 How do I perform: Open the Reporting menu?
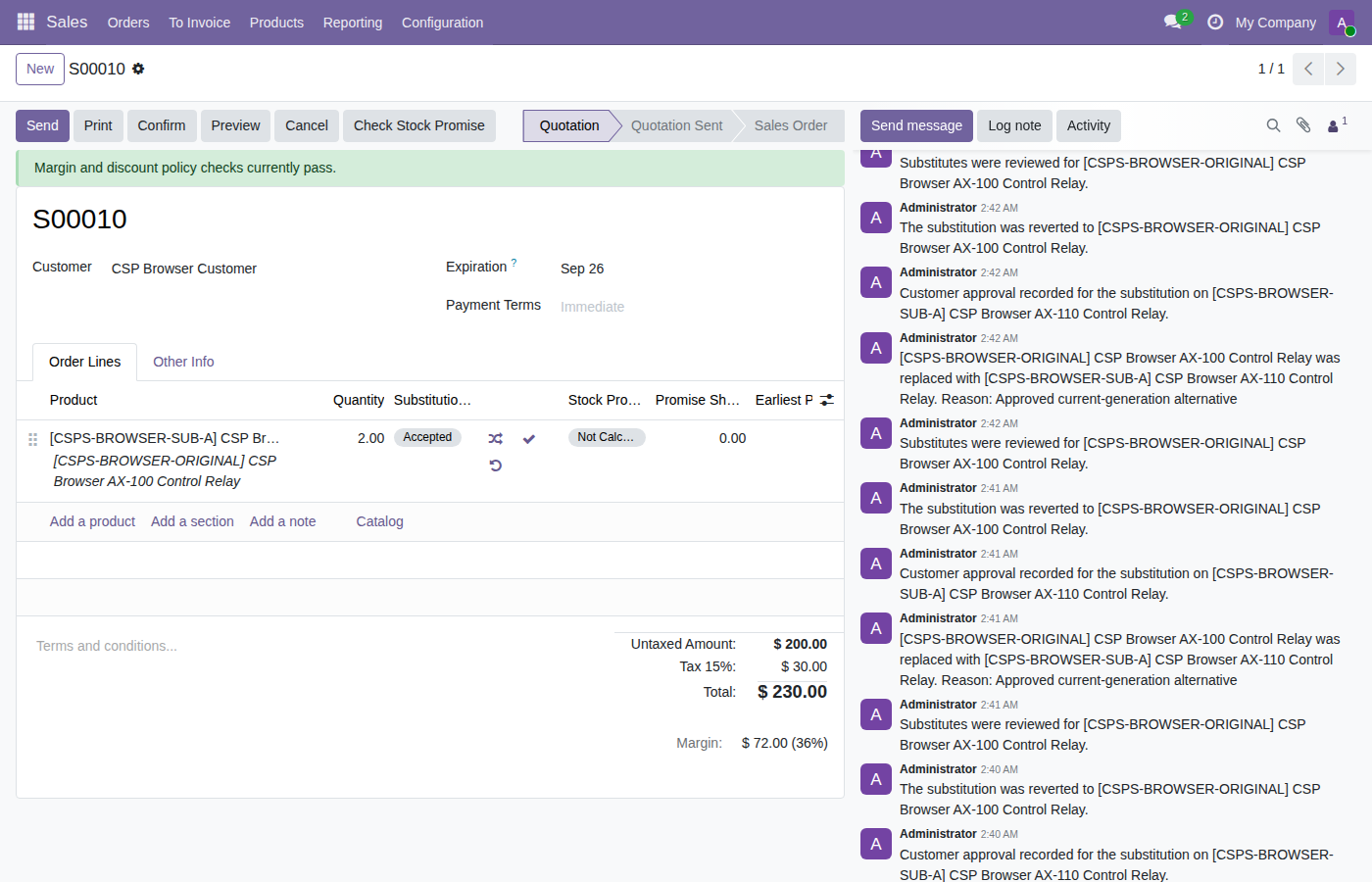[353, 23]
